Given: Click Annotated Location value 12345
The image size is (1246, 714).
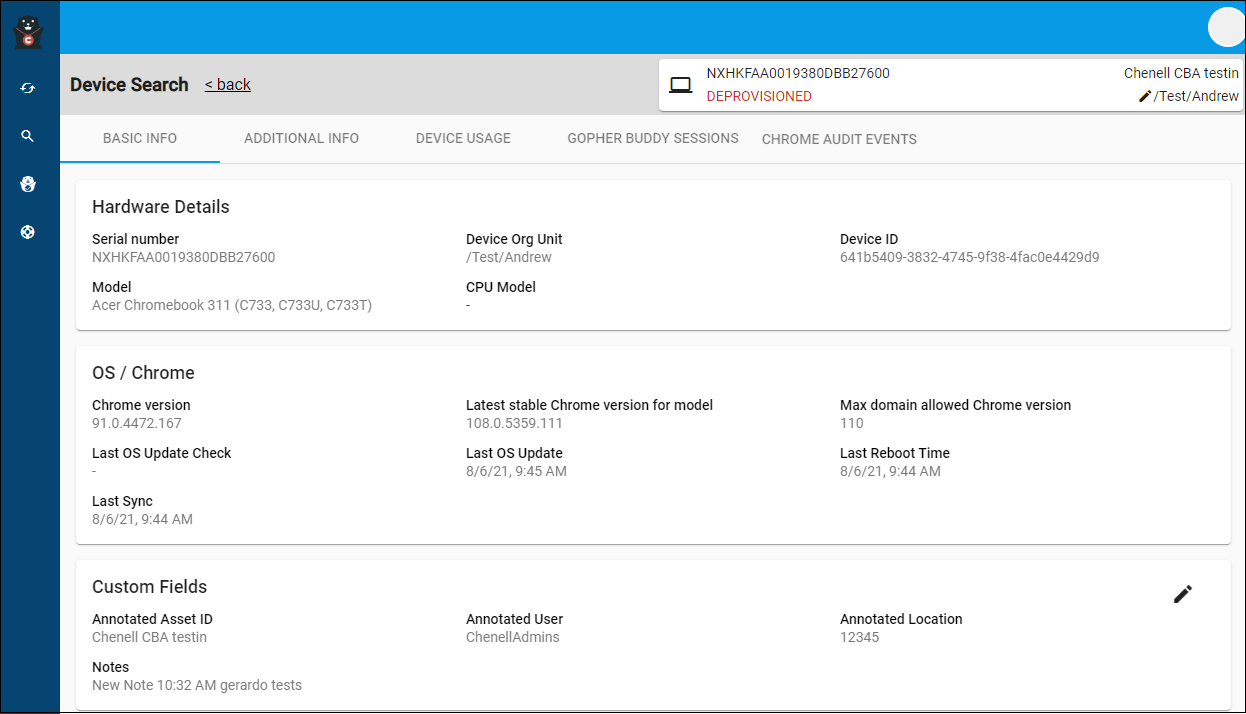Looking at the screenshot, I should click(859, 637).
